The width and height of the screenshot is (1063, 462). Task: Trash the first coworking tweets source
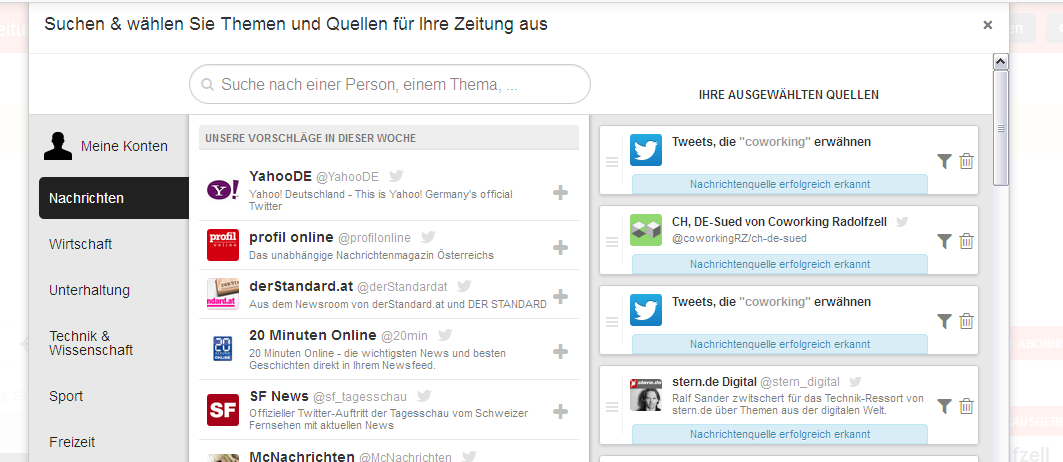966,161
